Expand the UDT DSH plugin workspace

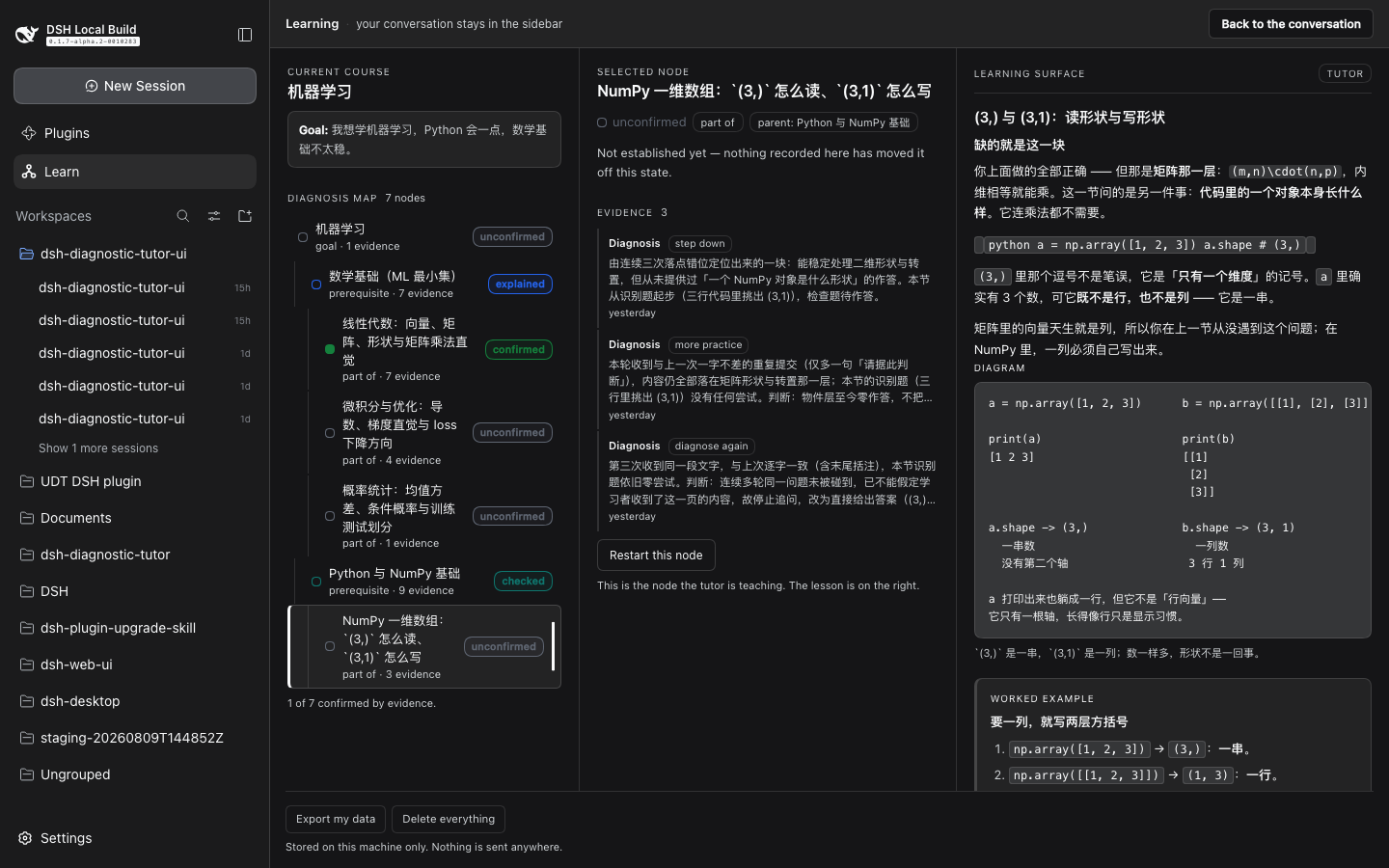pyautogui.click(x=135, y=481)
